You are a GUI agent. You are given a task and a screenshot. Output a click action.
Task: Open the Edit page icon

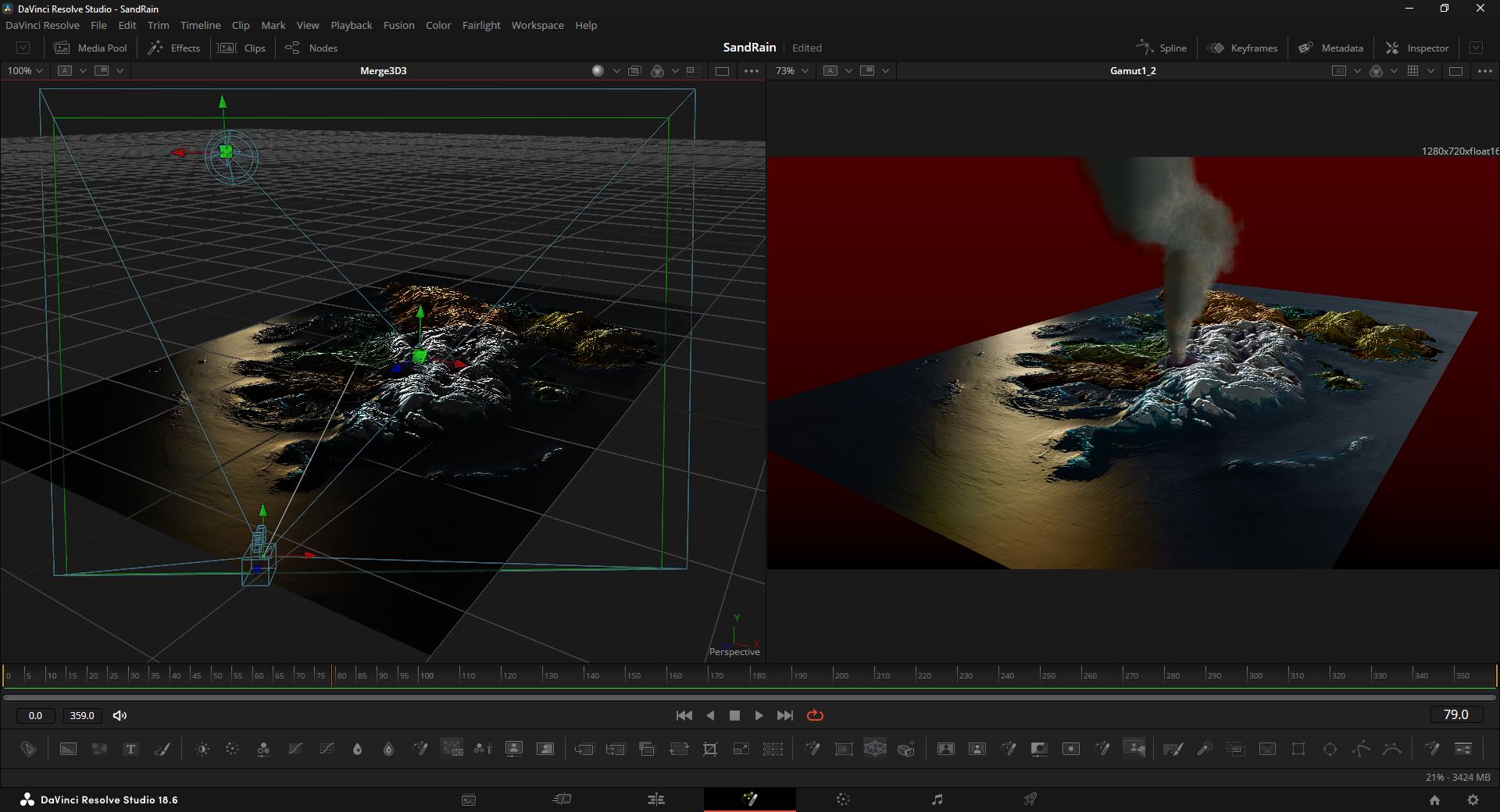656,799
